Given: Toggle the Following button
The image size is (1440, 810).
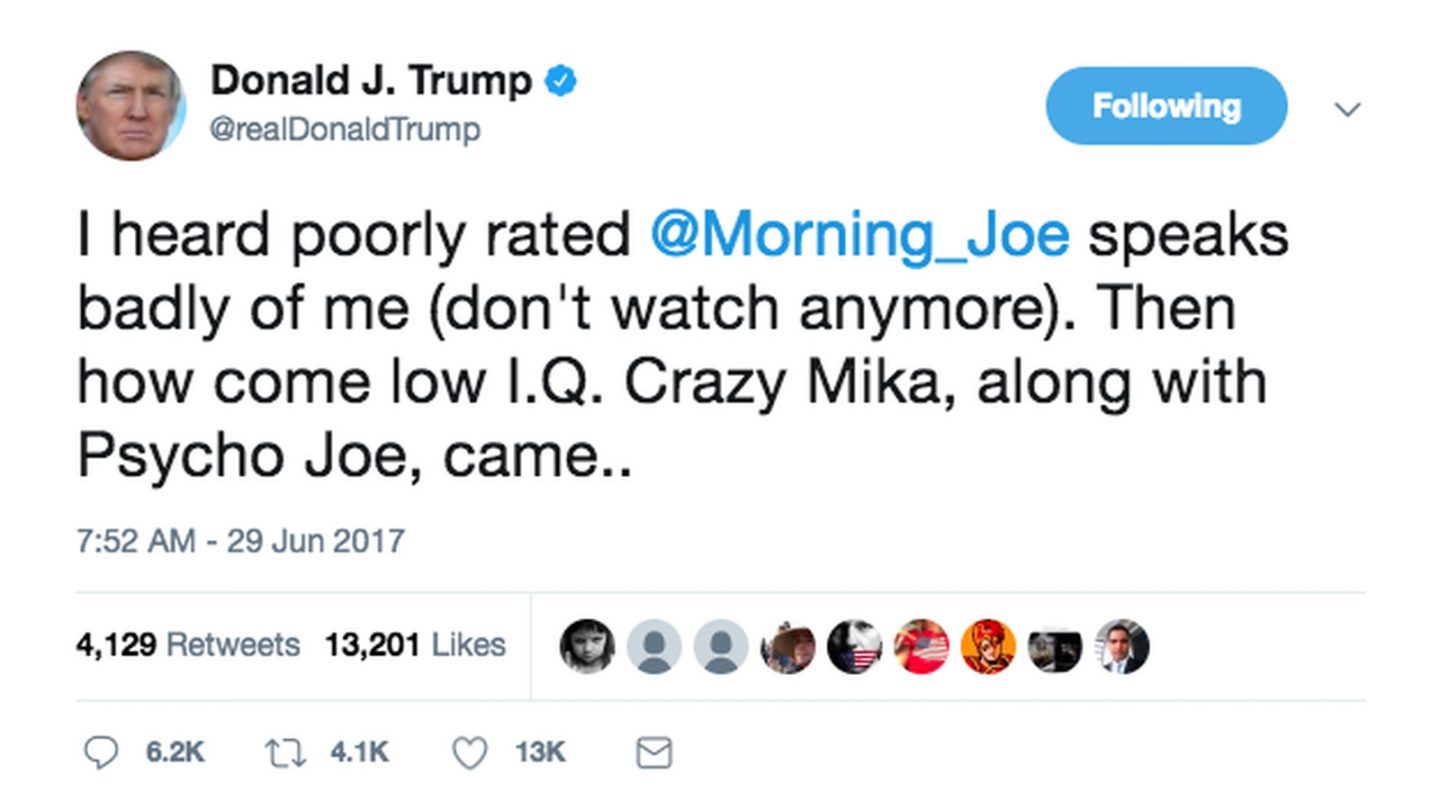Looking at the screenshot, I should tap(1166, 106).
